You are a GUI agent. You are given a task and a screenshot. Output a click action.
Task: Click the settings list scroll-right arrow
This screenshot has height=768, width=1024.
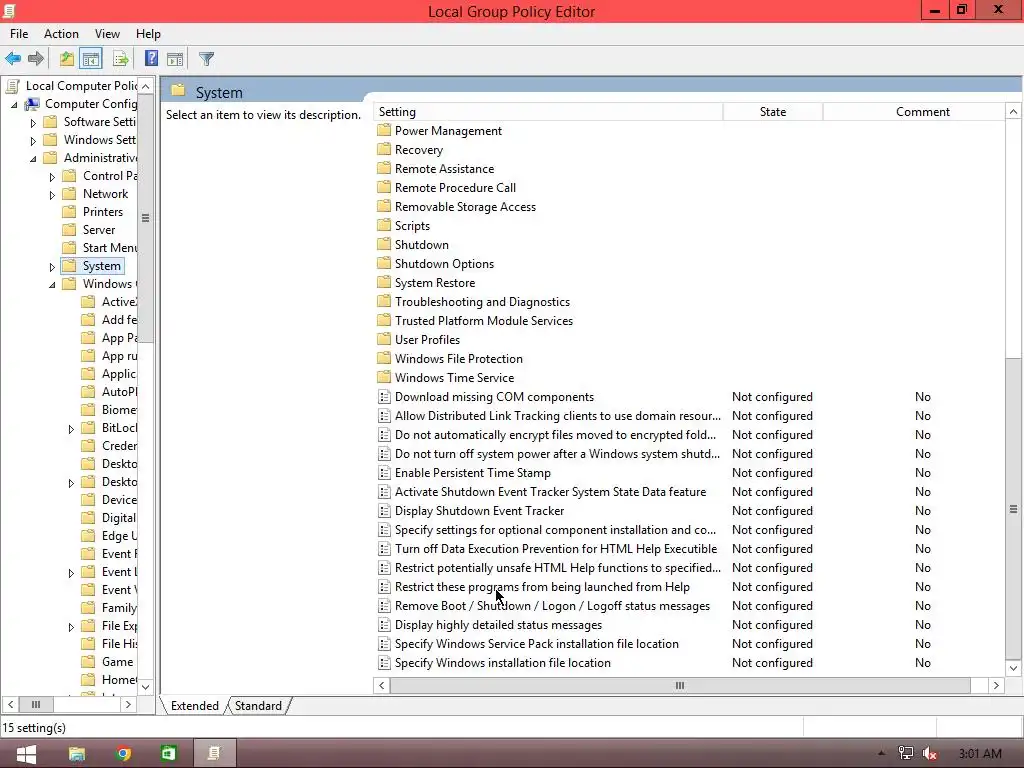[x=996, y=685]
